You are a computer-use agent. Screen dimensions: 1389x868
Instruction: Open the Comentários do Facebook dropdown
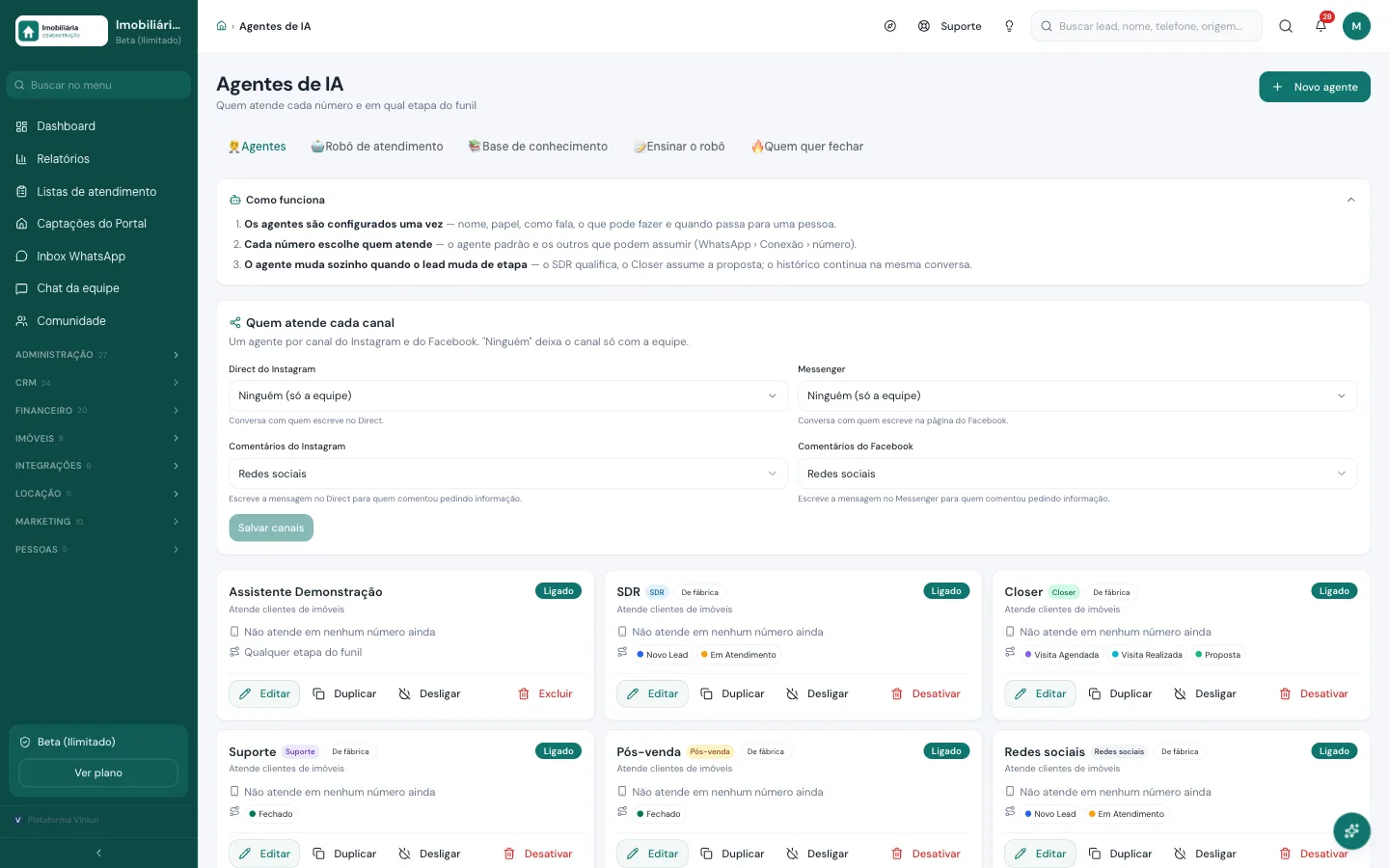coord(1077,474)
